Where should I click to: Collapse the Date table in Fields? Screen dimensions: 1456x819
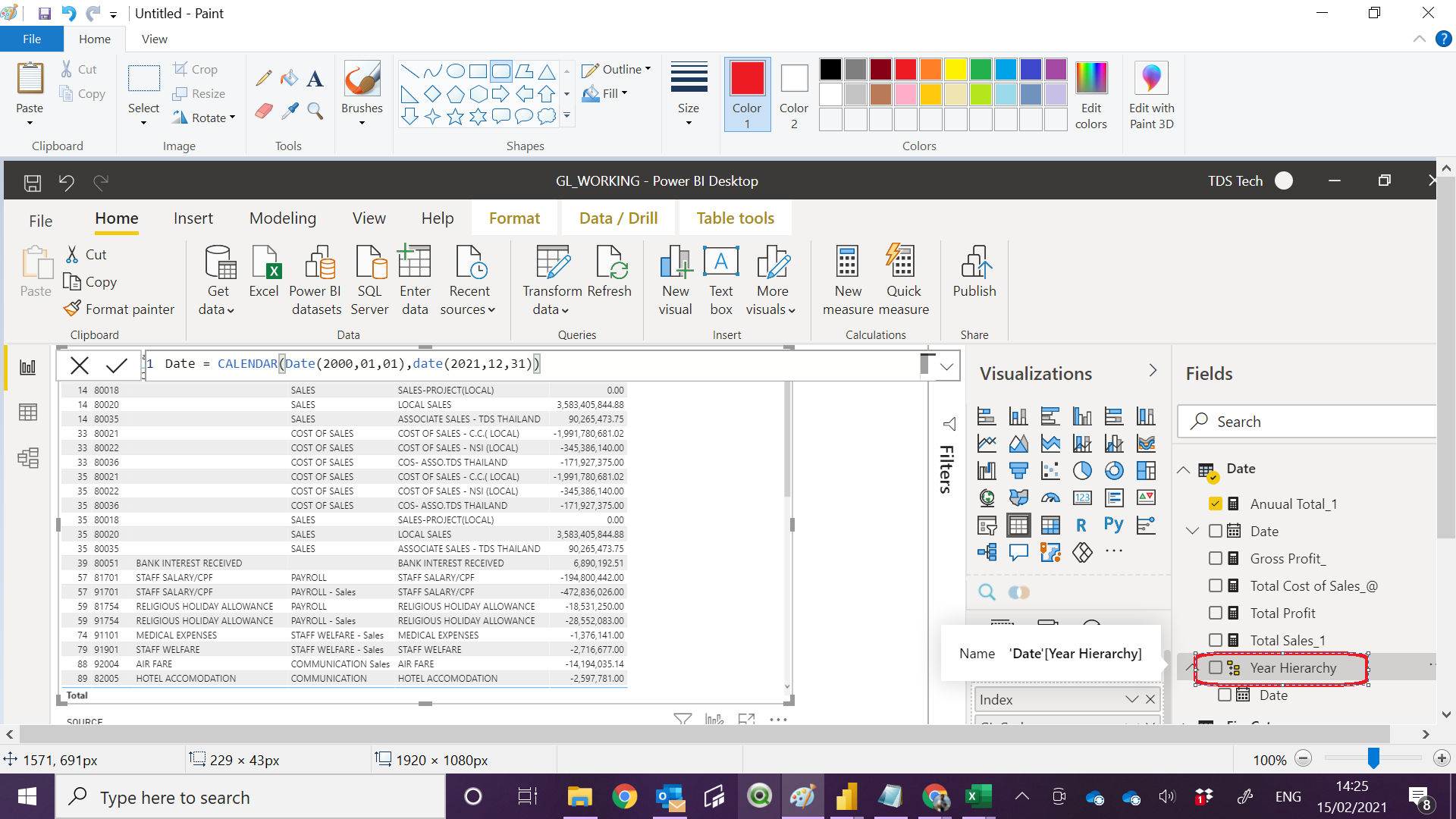tap(1184, 469)
